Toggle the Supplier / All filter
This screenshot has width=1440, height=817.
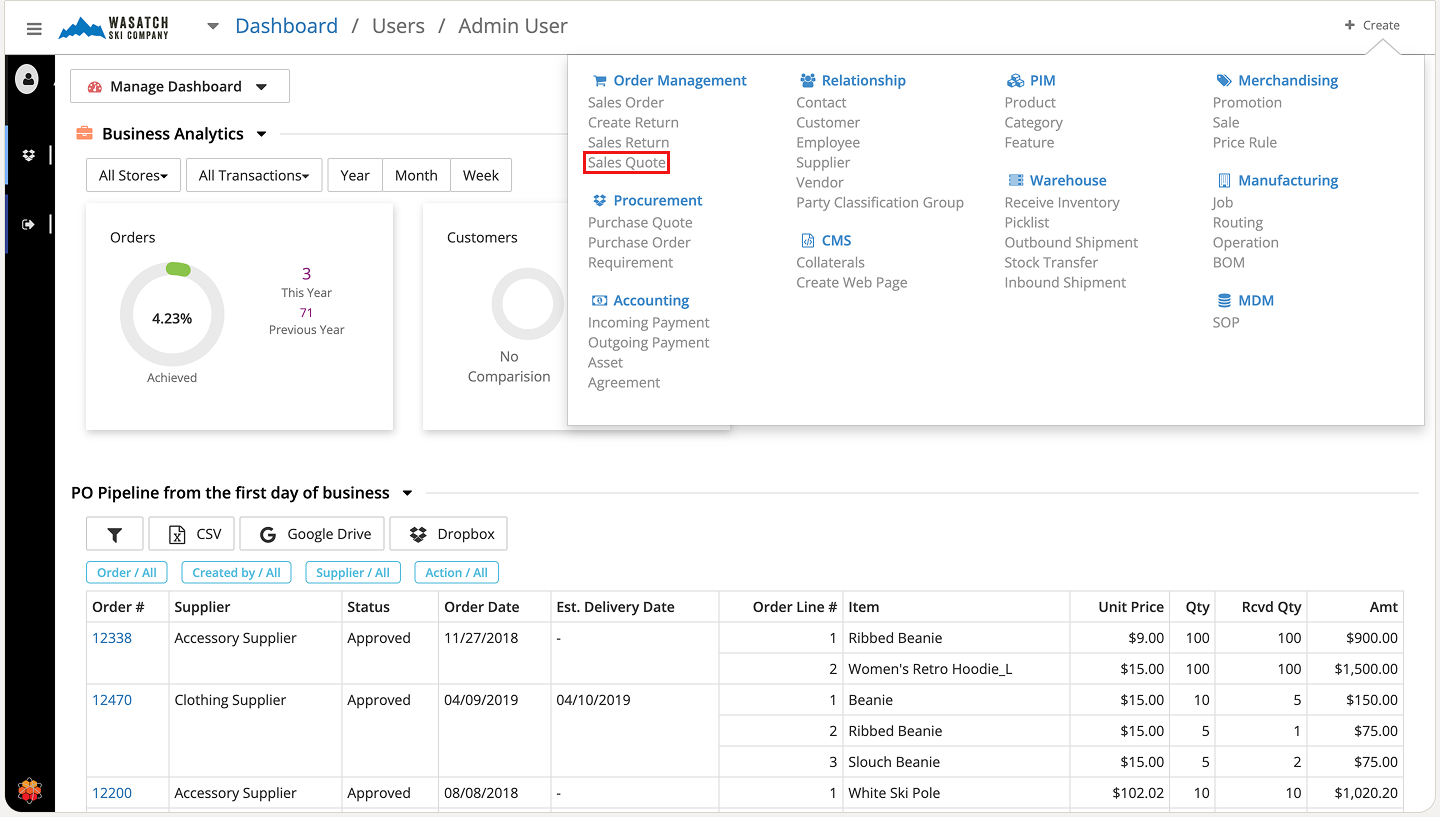click(x=353, y=573)
